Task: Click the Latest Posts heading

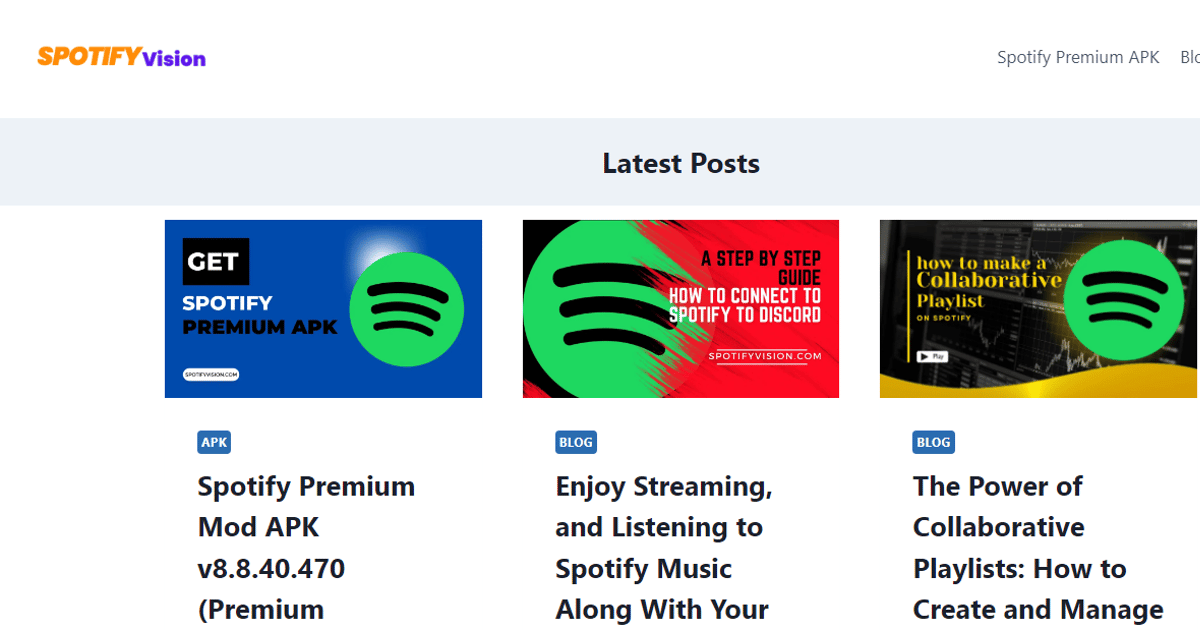Action: pyautogui.click(x=681, y=163)
